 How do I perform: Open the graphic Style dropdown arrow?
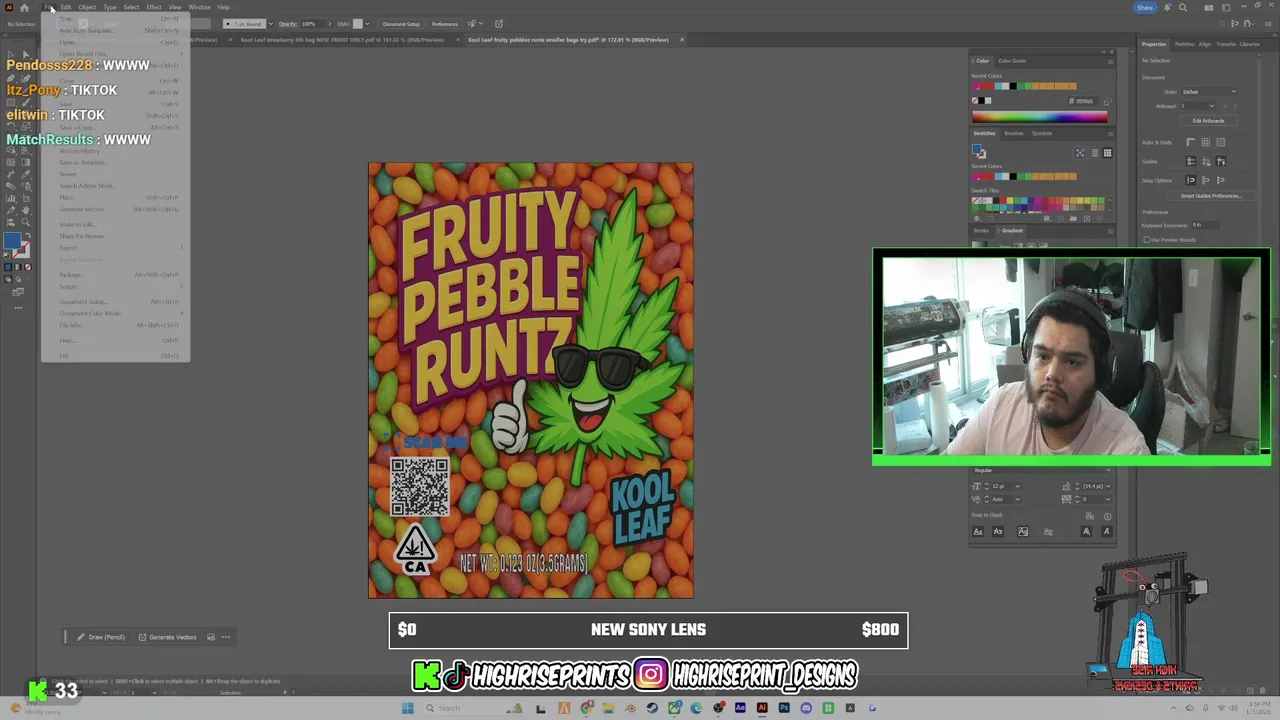click(x=368, y=23)
